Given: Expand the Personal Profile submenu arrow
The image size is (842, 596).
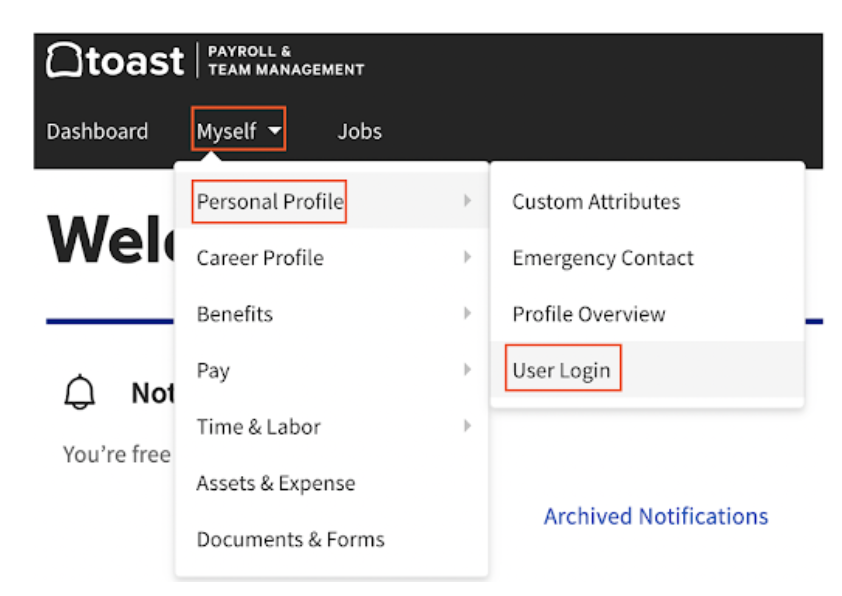Looking at the screenshot, I should tap(469, 201).
